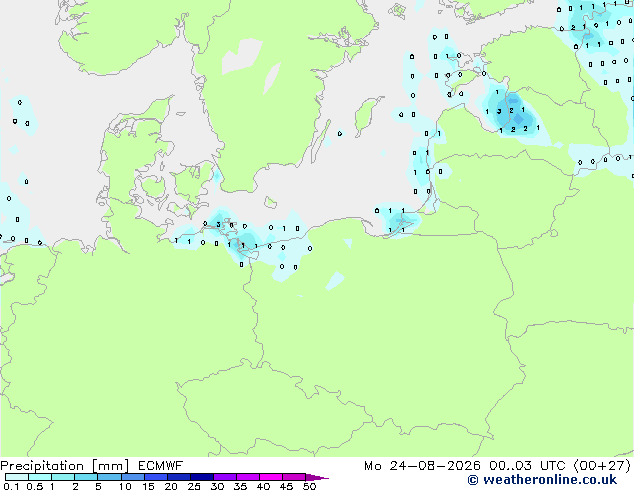Click the '25' legend label
Image resolution: width=634 pixels, height=490 pixels.
tap(194, 486)
